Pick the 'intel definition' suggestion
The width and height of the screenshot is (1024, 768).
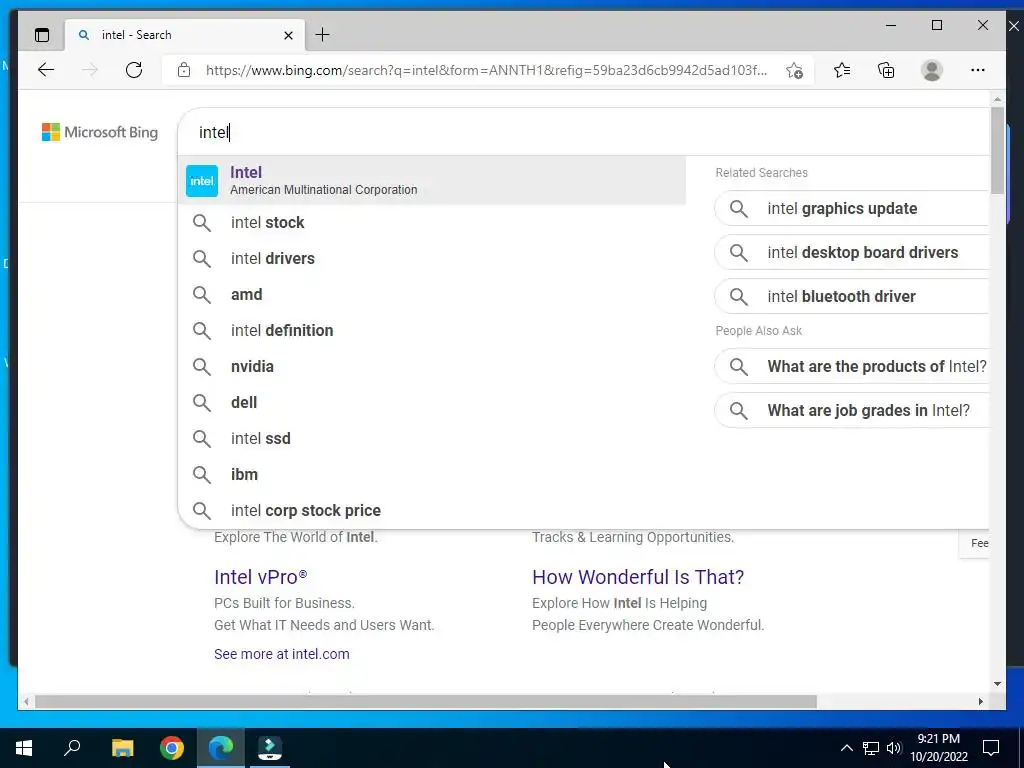pyautogui.click(x=432, y=330)
